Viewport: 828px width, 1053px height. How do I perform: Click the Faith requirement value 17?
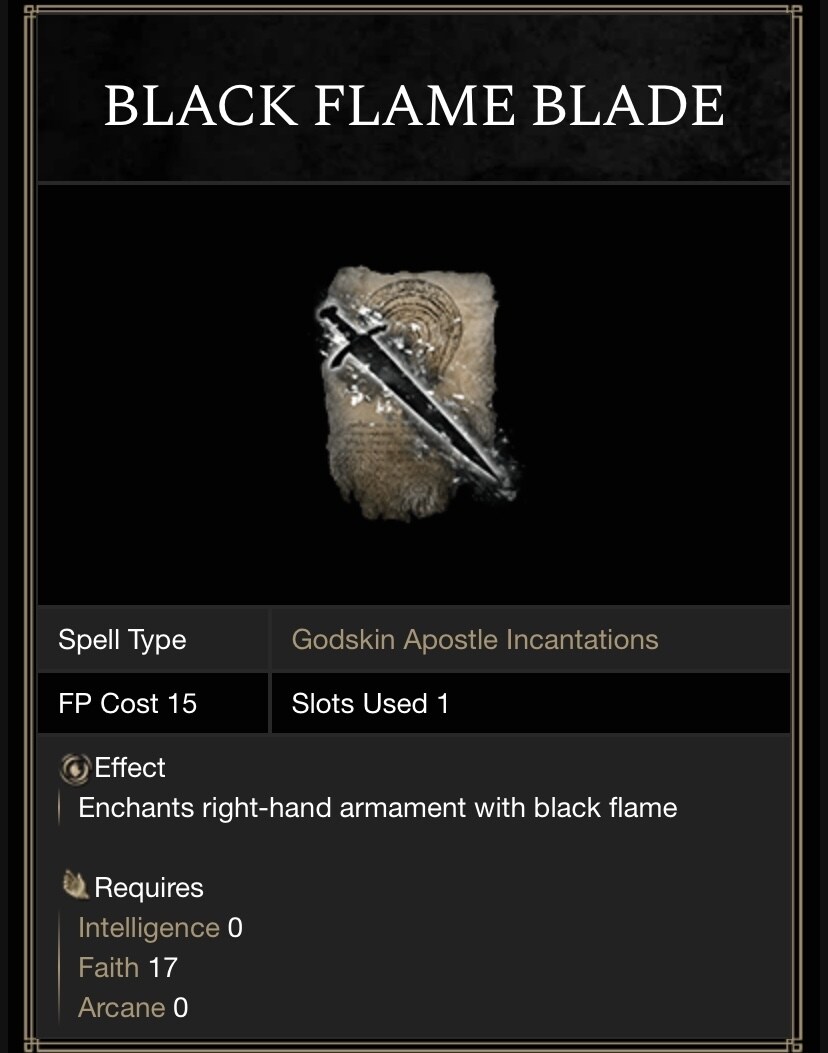(163, 967)
